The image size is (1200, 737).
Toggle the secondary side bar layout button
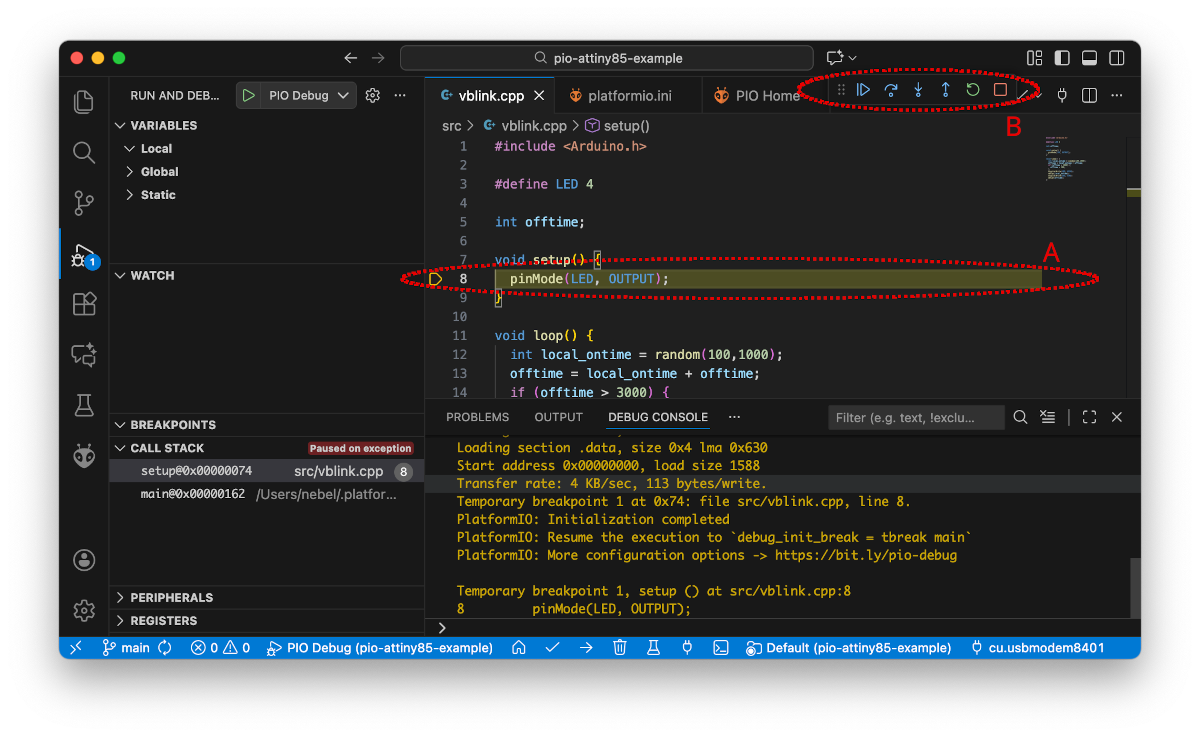[x=1116, y=58]
